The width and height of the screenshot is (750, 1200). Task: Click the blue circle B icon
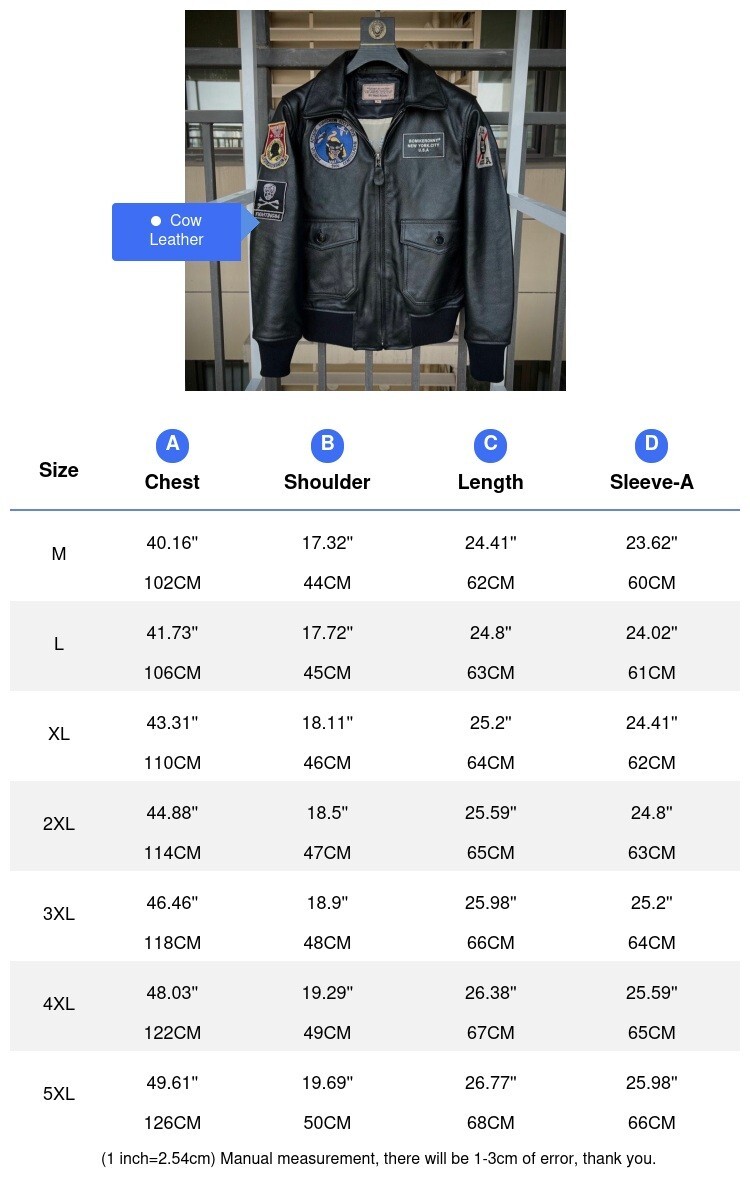point(327,444)
